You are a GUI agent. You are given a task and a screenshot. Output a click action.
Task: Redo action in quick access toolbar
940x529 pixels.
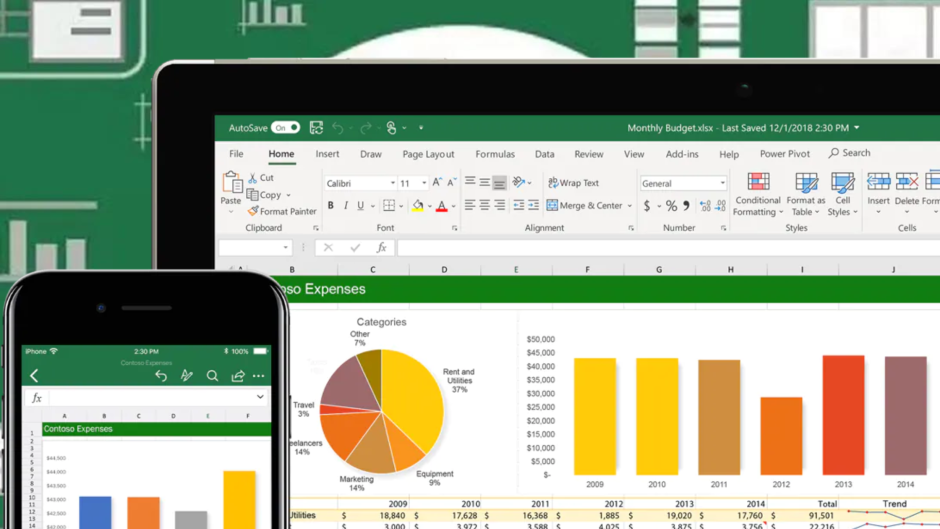pyautogui.click(x=365, y=128)
